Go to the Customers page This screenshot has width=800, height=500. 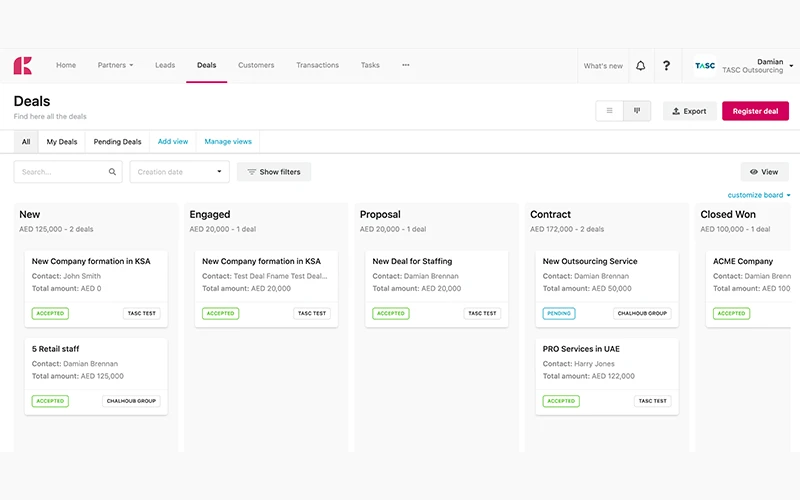tap(256, 65)
